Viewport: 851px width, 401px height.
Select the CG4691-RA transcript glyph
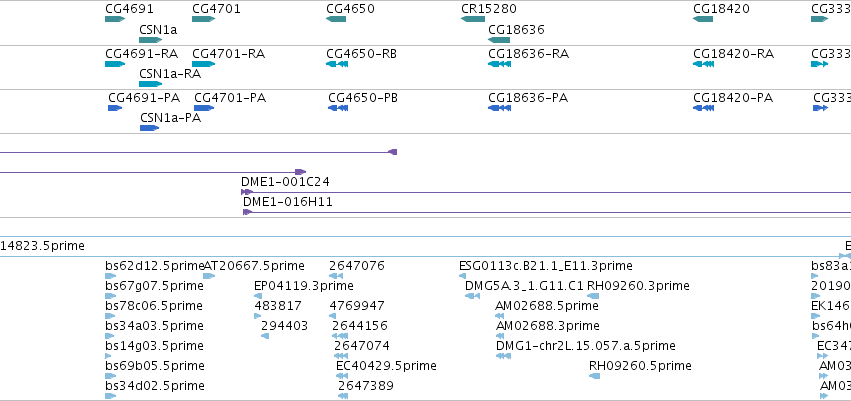[115, 64]
